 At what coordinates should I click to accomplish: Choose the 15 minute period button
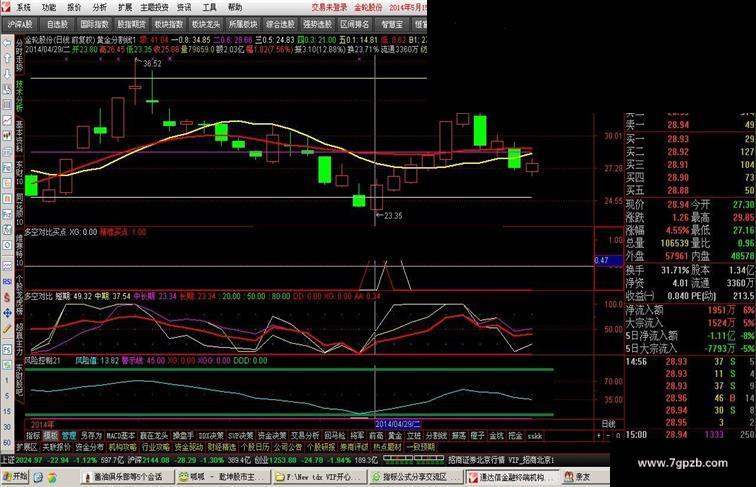coord(7,411)
